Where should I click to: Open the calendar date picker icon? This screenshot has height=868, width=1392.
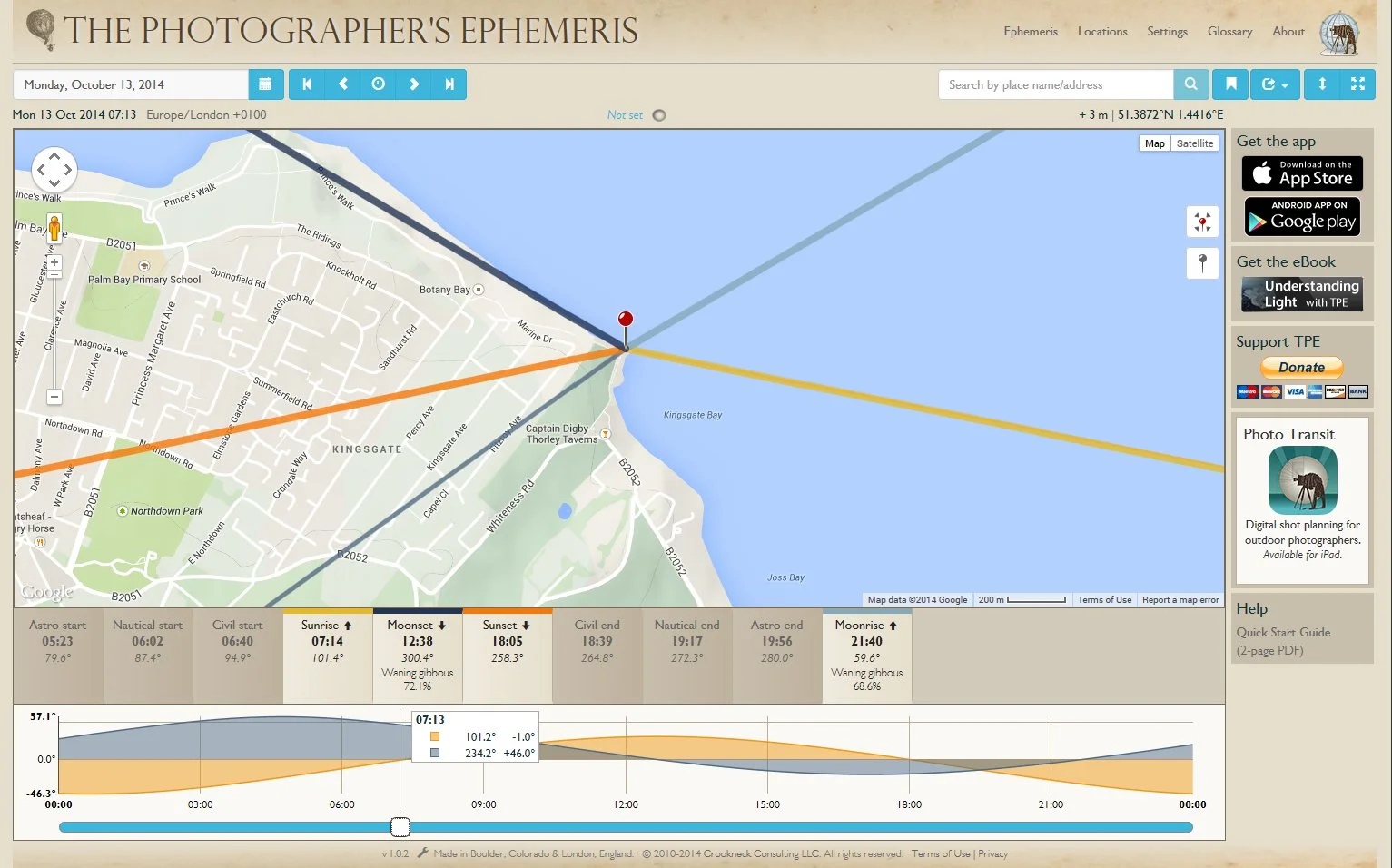(265, 84)
